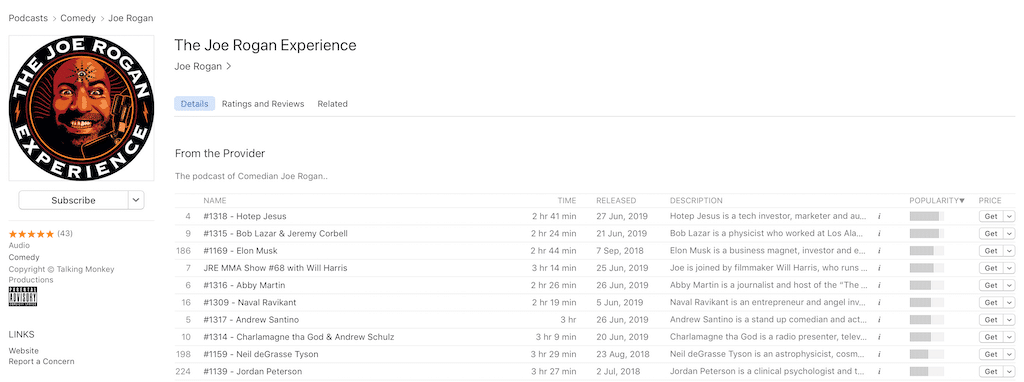Open info icon for Andrew Santino episode
The height and width of the screenshot is (382, 1024).
coord(879,320)
